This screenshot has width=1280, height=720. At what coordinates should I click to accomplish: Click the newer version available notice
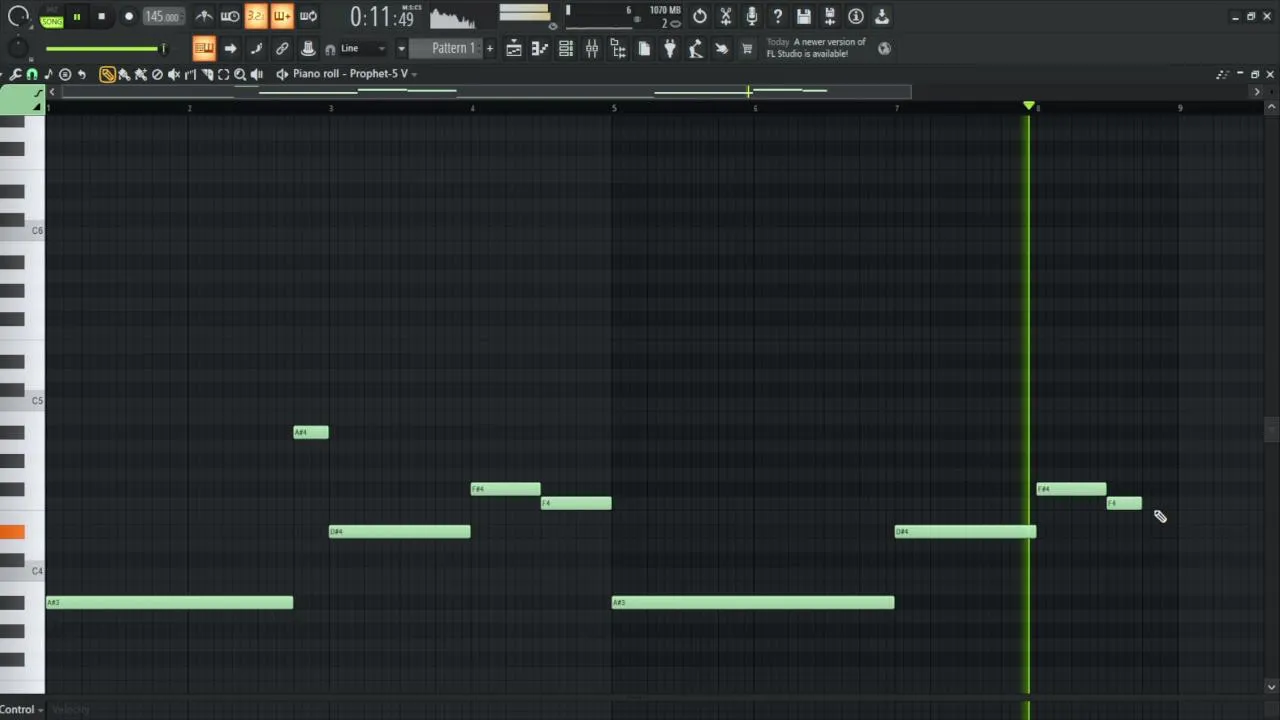coord(816,48)
